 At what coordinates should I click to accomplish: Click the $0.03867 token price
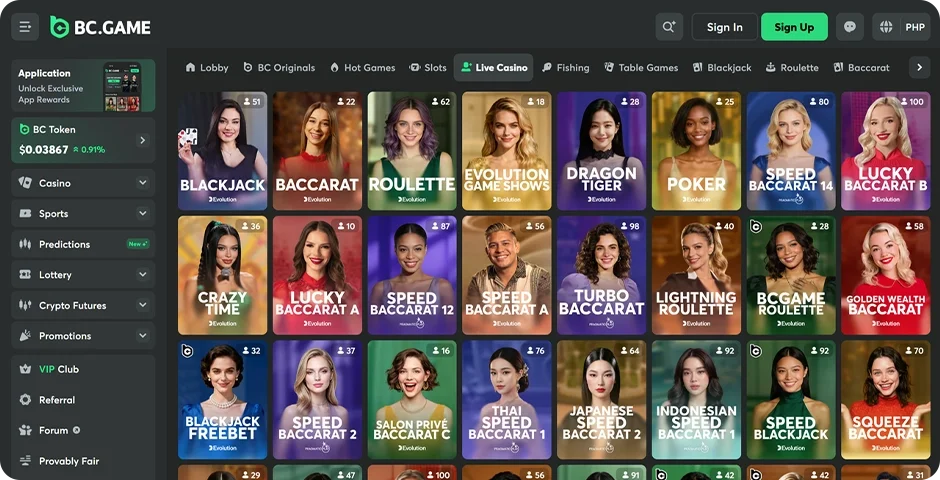coord(44,150)
